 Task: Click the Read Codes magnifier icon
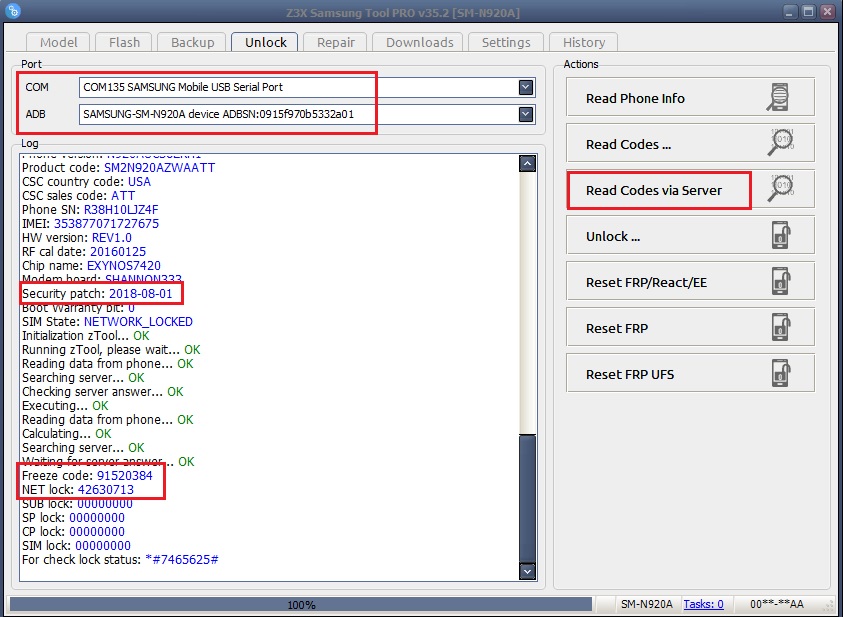[x=781, y=143]
